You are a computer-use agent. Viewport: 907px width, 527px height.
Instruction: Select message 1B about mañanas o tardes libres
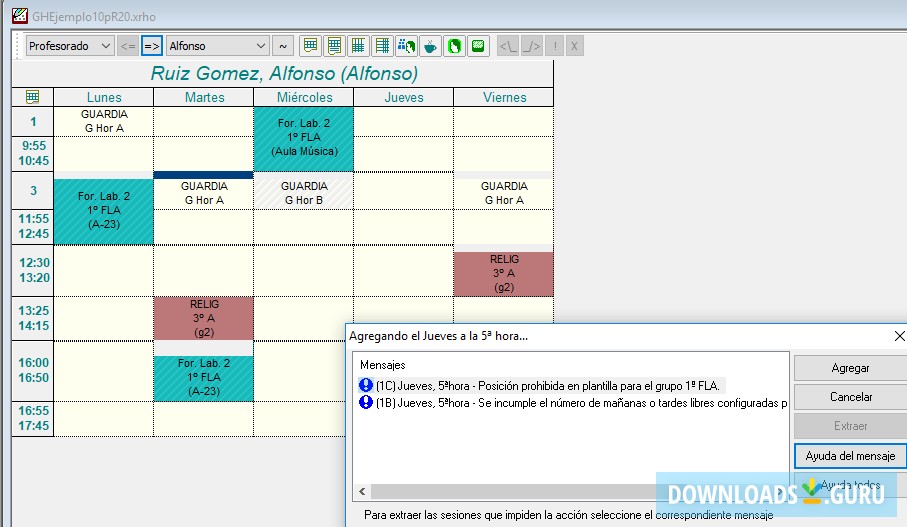581,403
